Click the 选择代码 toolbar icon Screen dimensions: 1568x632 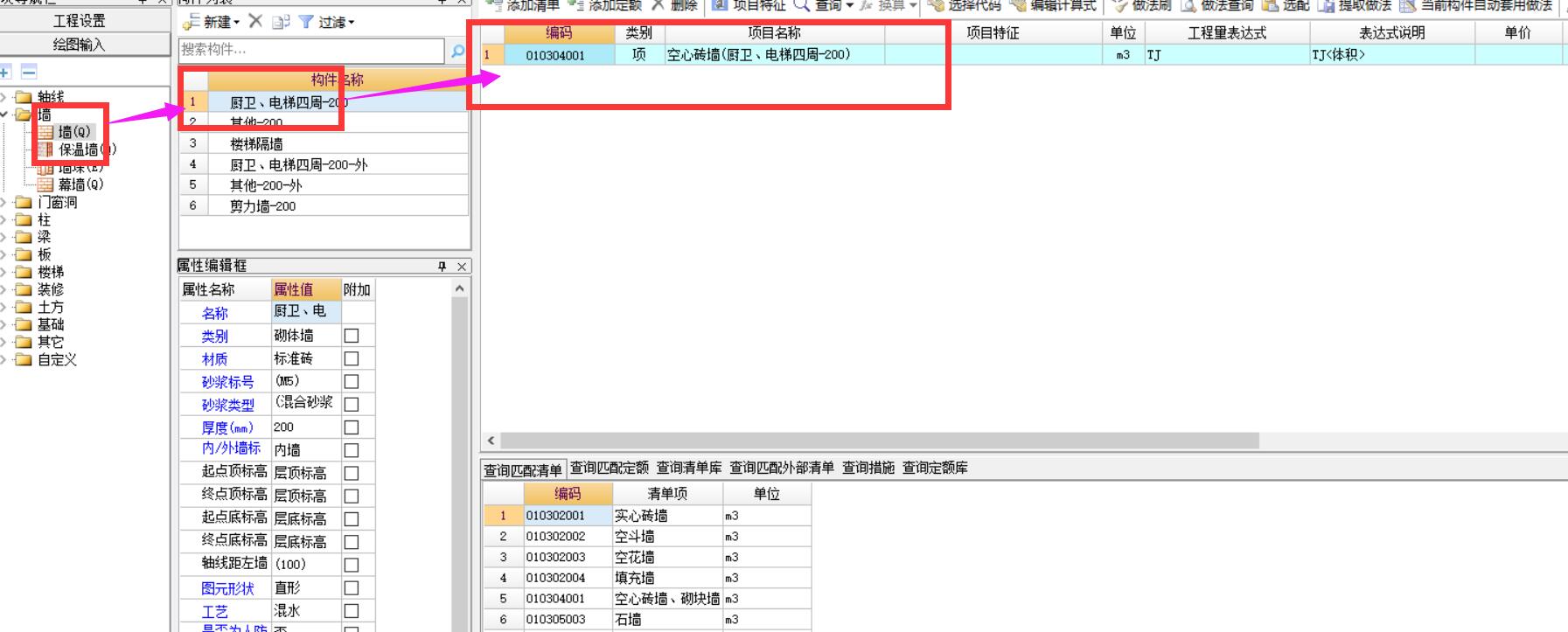(936, 5)
